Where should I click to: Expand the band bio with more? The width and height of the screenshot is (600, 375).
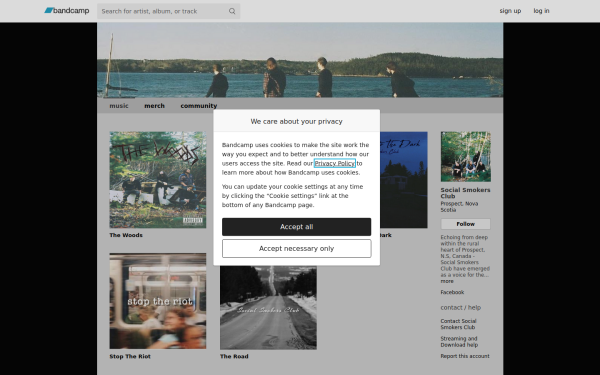click(447, 281)
